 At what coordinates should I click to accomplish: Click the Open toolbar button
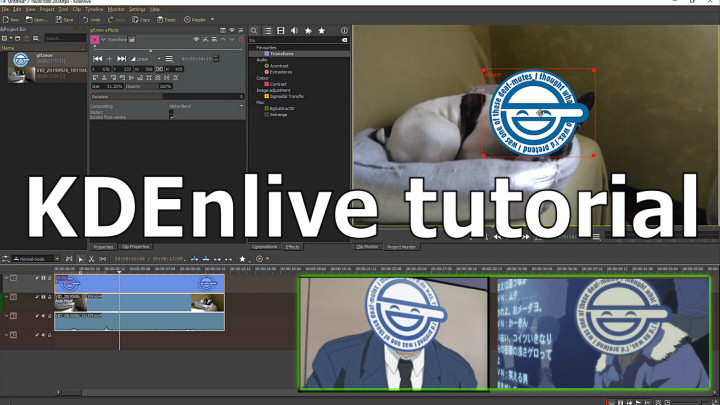[36, 20]
